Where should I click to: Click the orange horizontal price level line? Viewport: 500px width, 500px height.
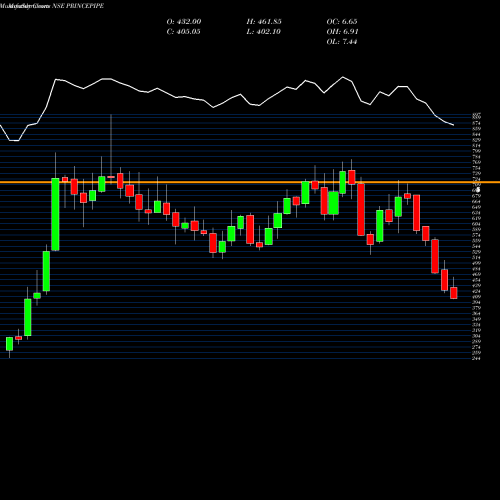(x=250, y=182)
